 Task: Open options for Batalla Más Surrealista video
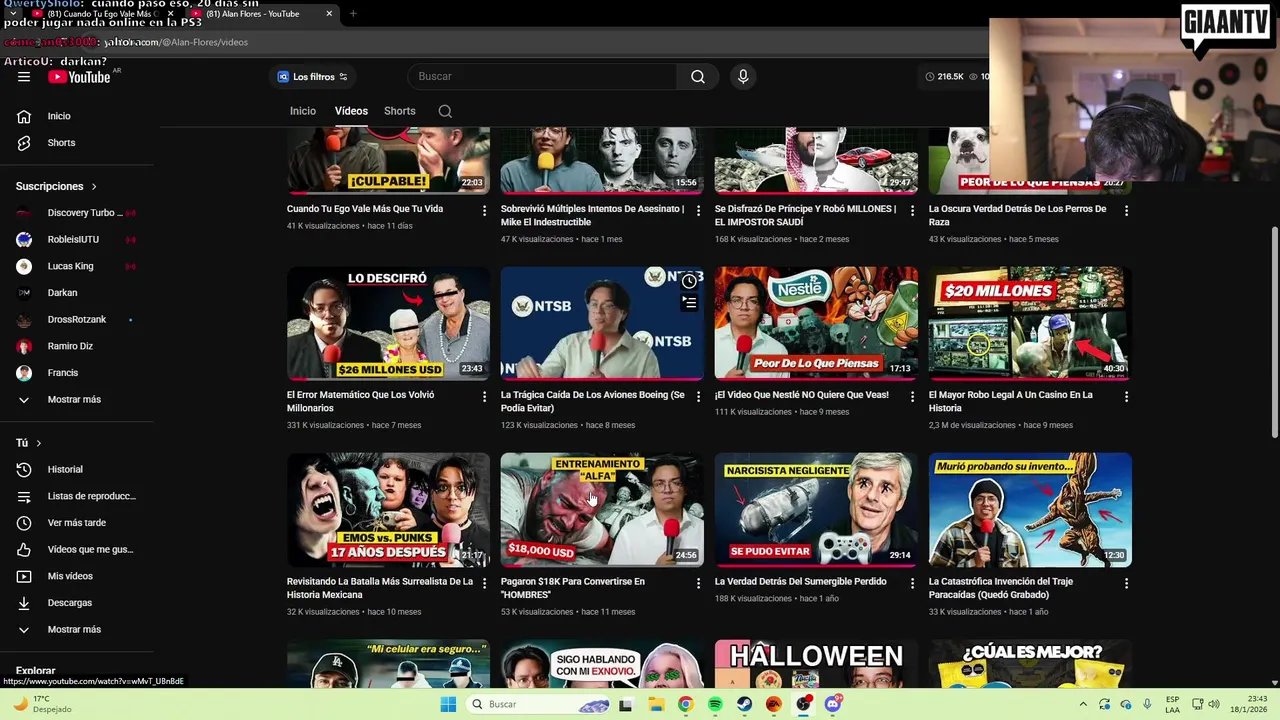point(485,583)
